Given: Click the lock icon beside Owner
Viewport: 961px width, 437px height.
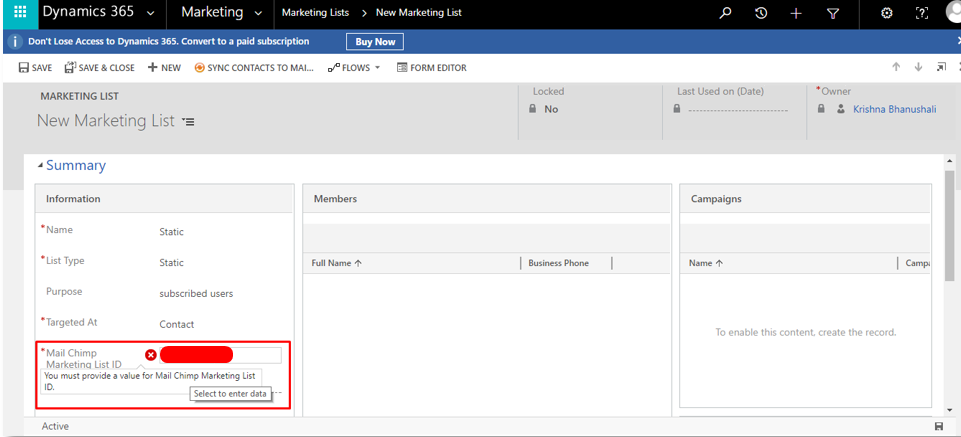Looking at the screenshot, I should click(823, 109).
